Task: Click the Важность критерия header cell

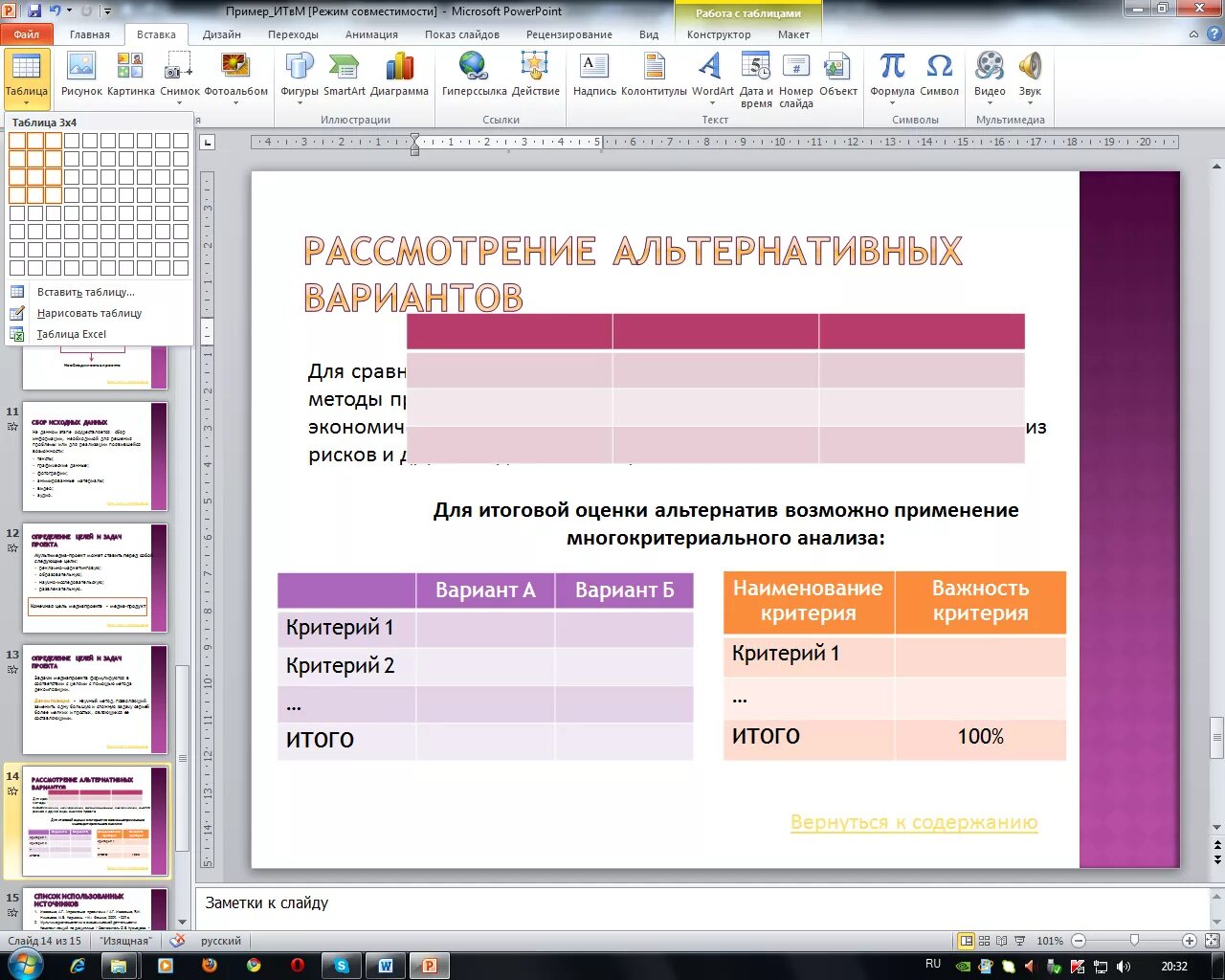Action: [x=980, y=602]
